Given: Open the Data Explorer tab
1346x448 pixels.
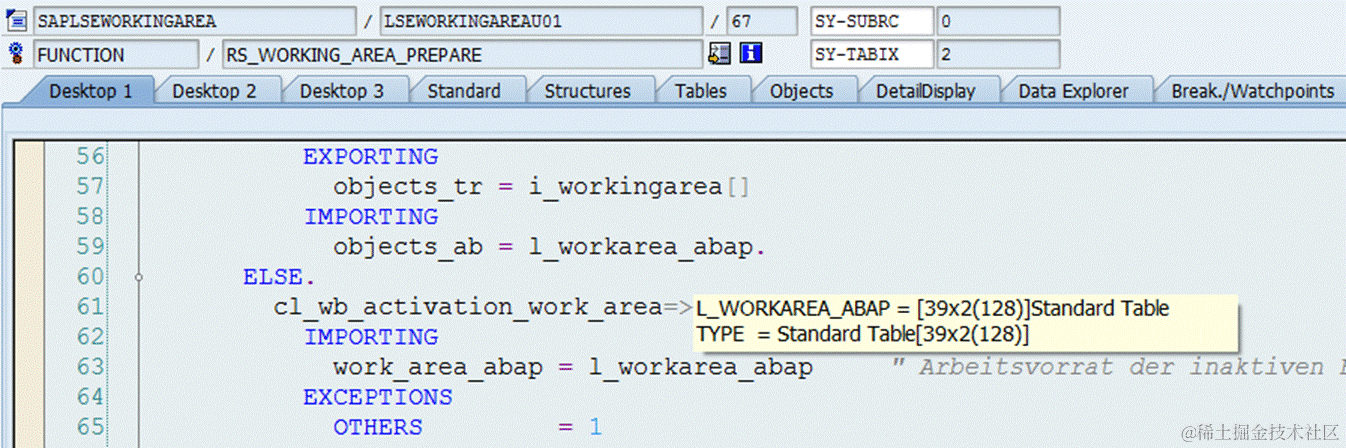Looking at the screenshot, I should [x=1073, y=91].
